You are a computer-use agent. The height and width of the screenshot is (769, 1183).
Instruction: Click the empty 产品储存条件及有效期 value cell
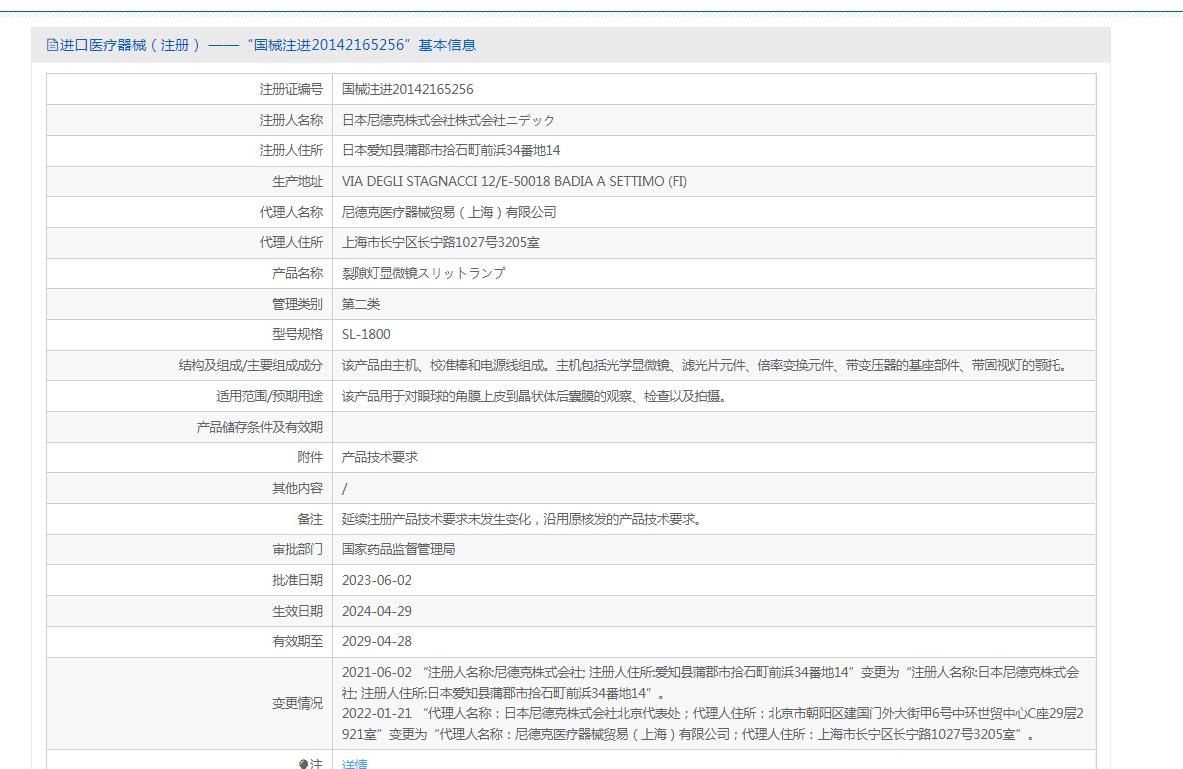tap(713, 427)
